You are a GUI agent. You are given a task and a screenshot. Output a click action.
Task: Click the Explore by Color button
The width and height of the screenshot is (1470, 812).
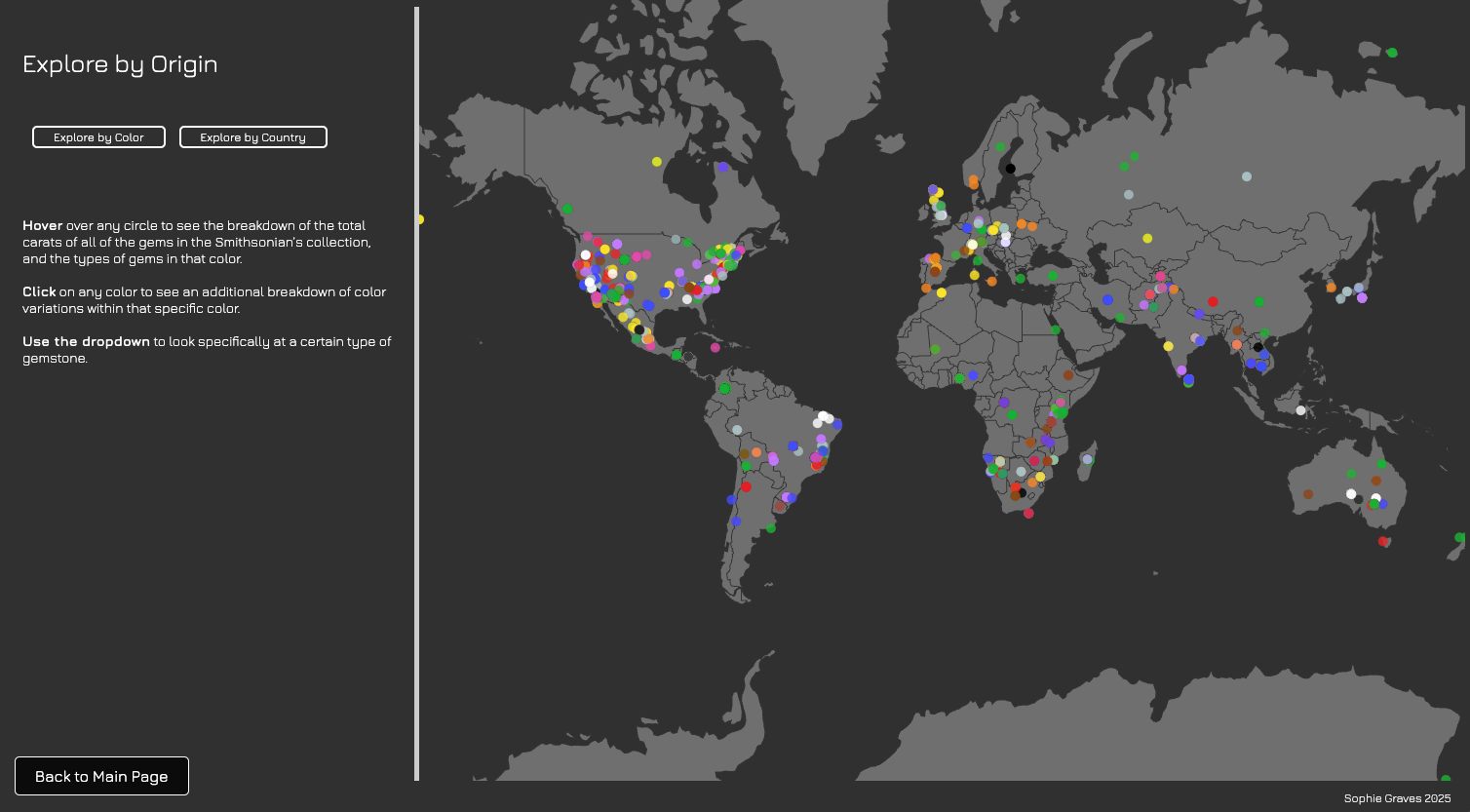98,137
